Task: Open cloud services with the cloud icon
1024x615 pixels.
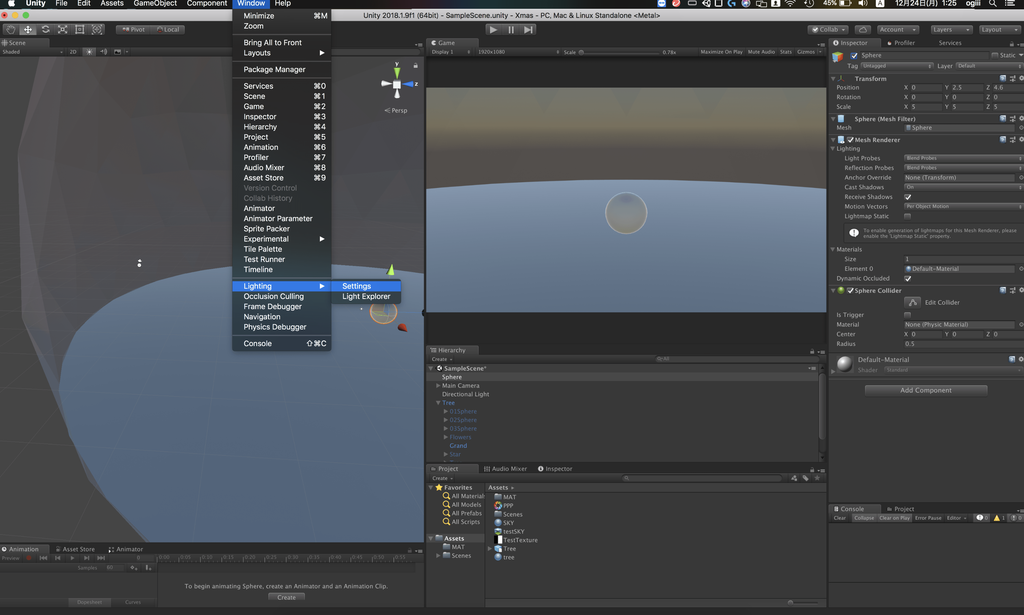Action: click(863, 29)
